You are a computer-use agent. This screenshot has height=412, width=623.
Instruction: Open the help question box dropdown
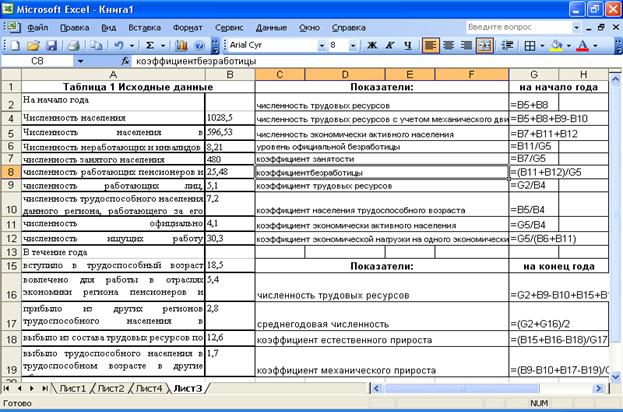pyautogui.click(x=577, y=27)
